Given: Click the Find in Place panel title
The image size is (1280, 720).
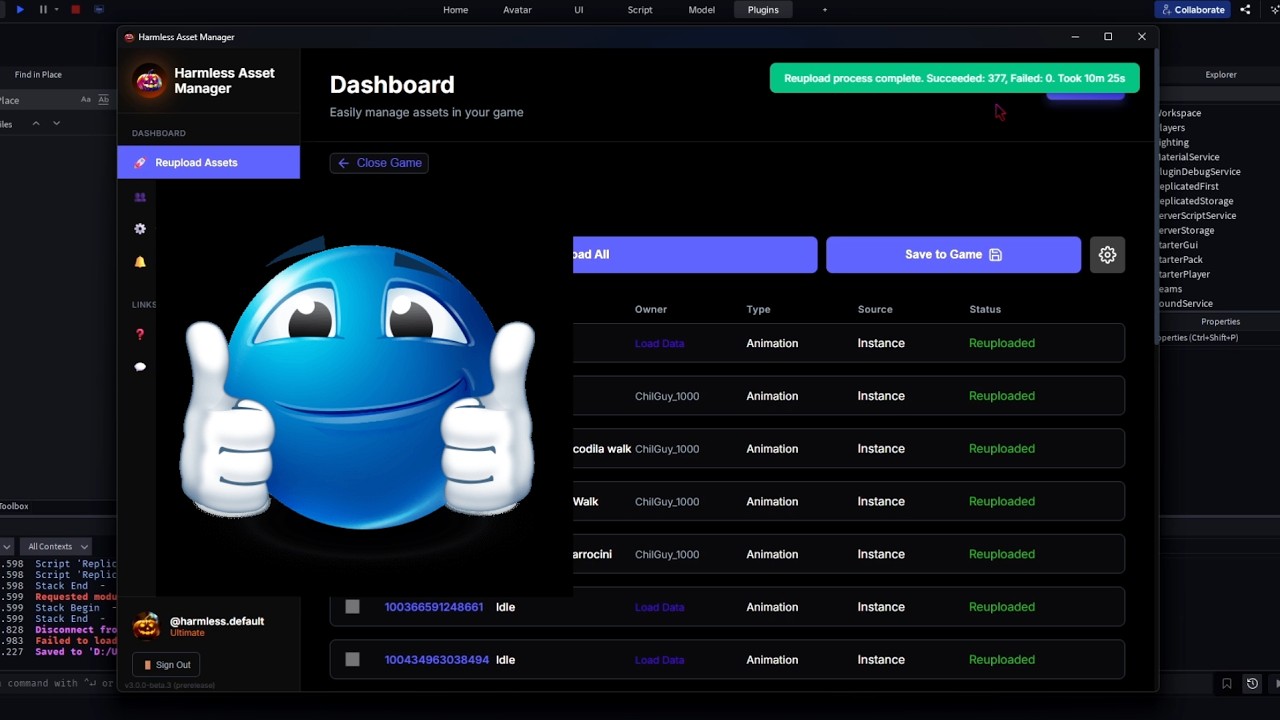Looking at the screenshot, I should pyautogui.click(x=38, y=75).
